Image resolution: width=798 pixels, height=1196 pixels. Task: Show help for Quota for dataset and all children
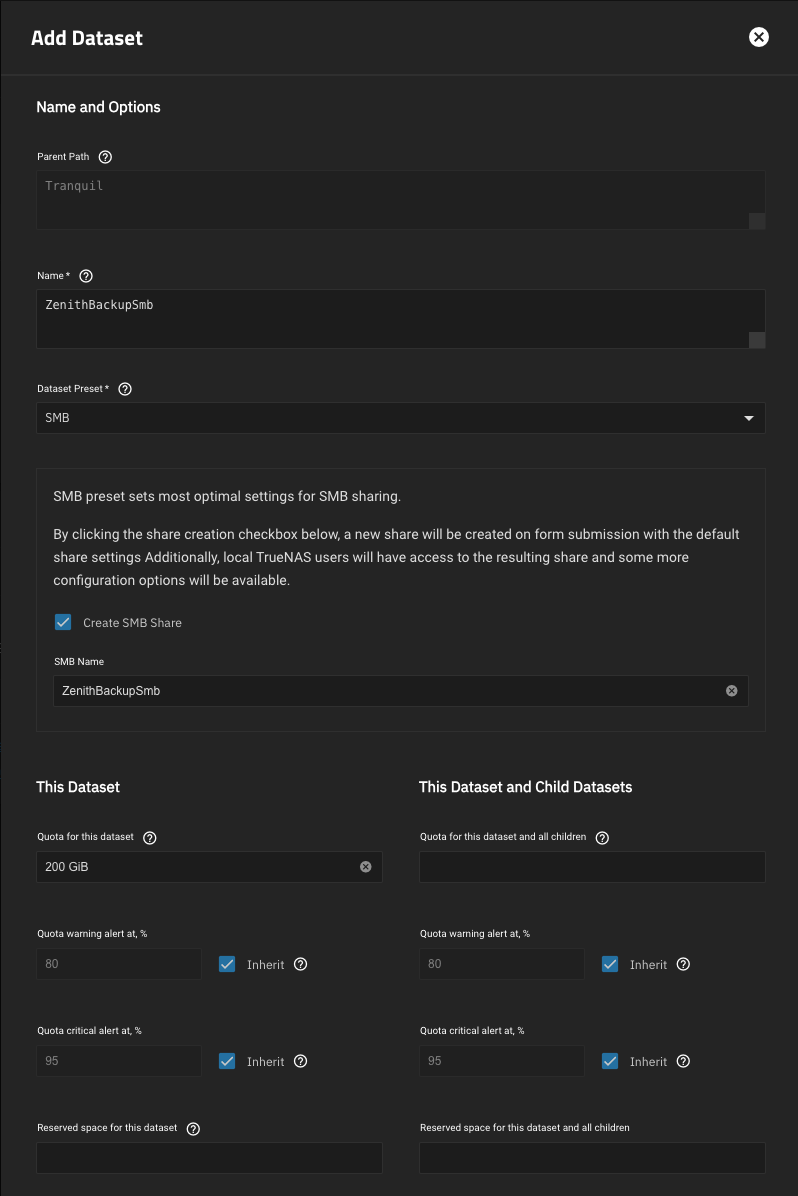click(602, 838)
